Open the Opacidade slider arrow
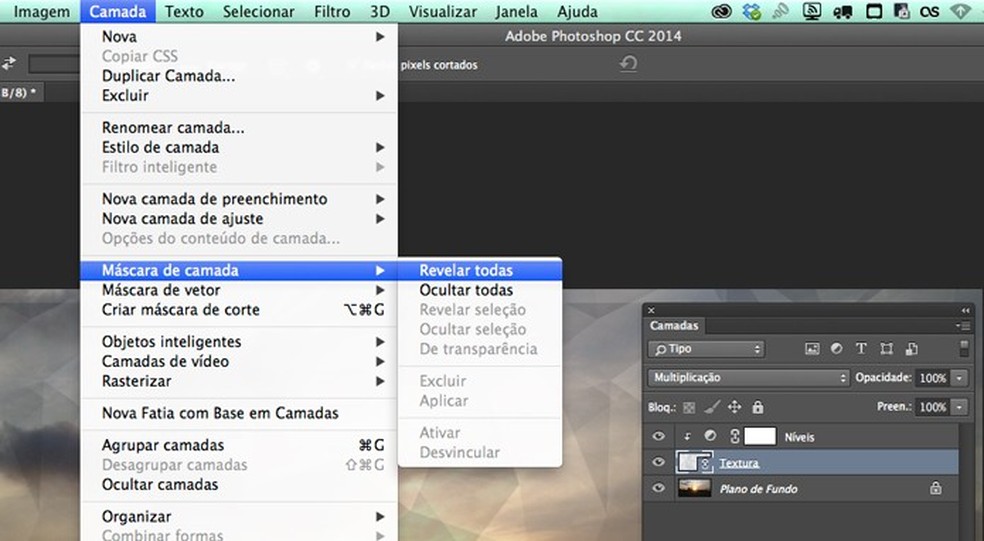 point(959,378)
